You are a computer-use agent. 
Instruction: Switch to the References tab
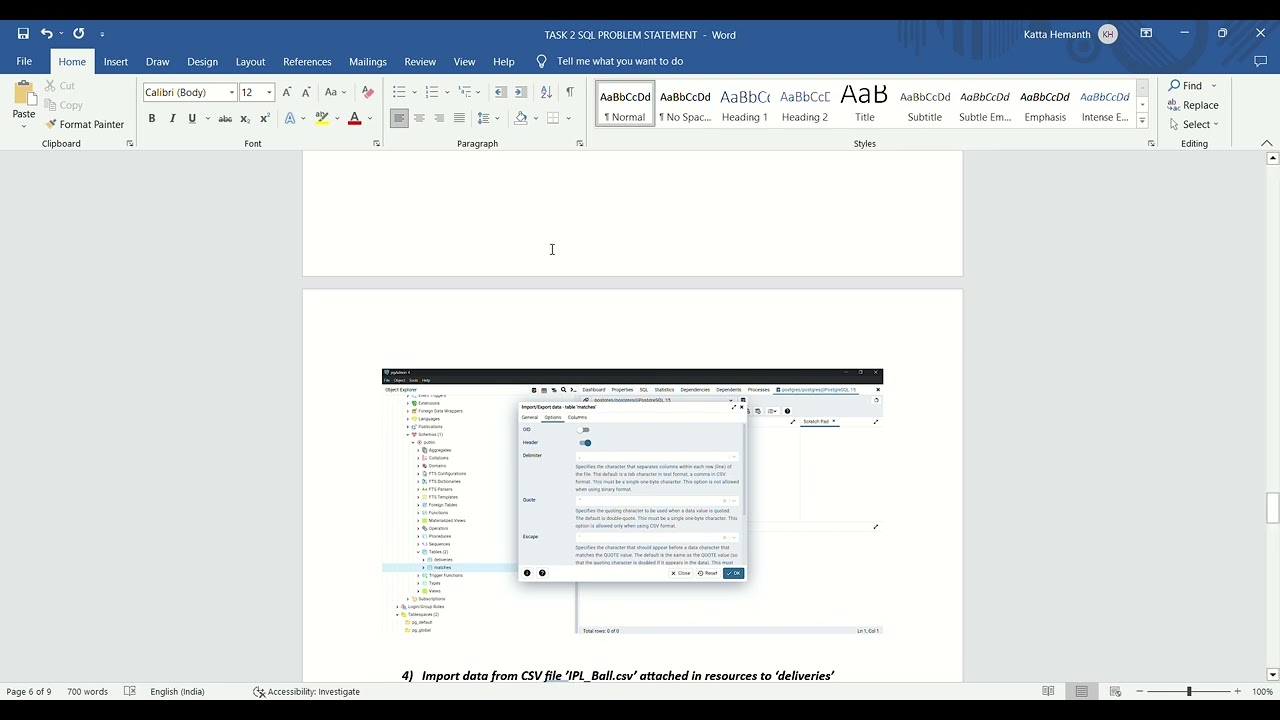[307, 61]
